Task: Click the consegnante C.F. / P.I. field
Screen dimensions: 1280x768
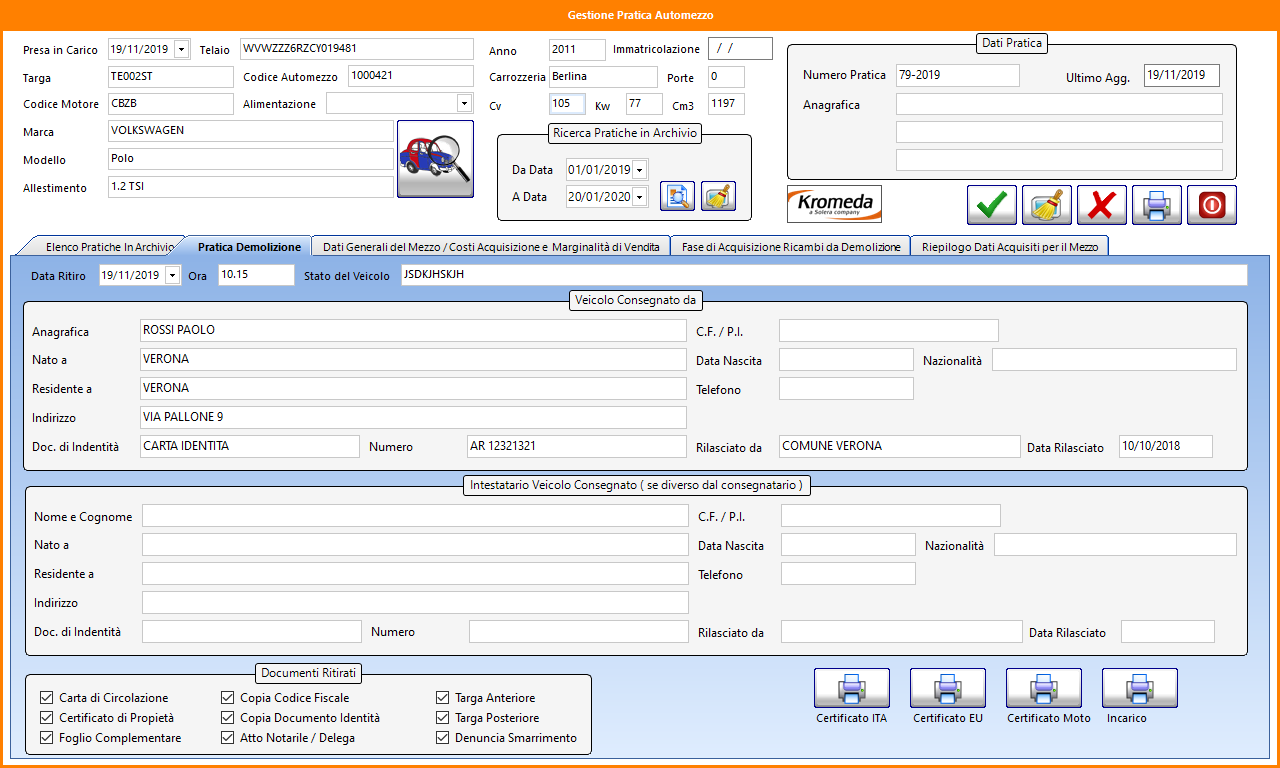Action: click(889, 331)
